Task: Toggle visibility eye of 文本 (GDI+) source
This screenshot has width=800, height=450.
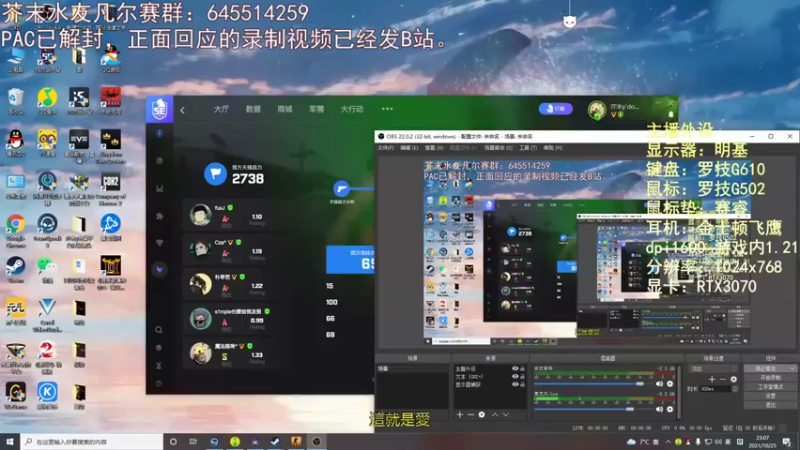Action: [x=515, y=377]
